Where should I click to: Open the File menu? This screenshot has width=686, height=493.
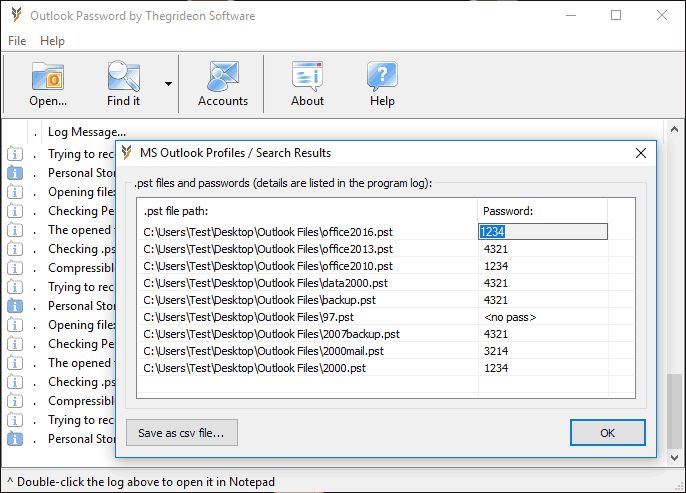point(17,41)
